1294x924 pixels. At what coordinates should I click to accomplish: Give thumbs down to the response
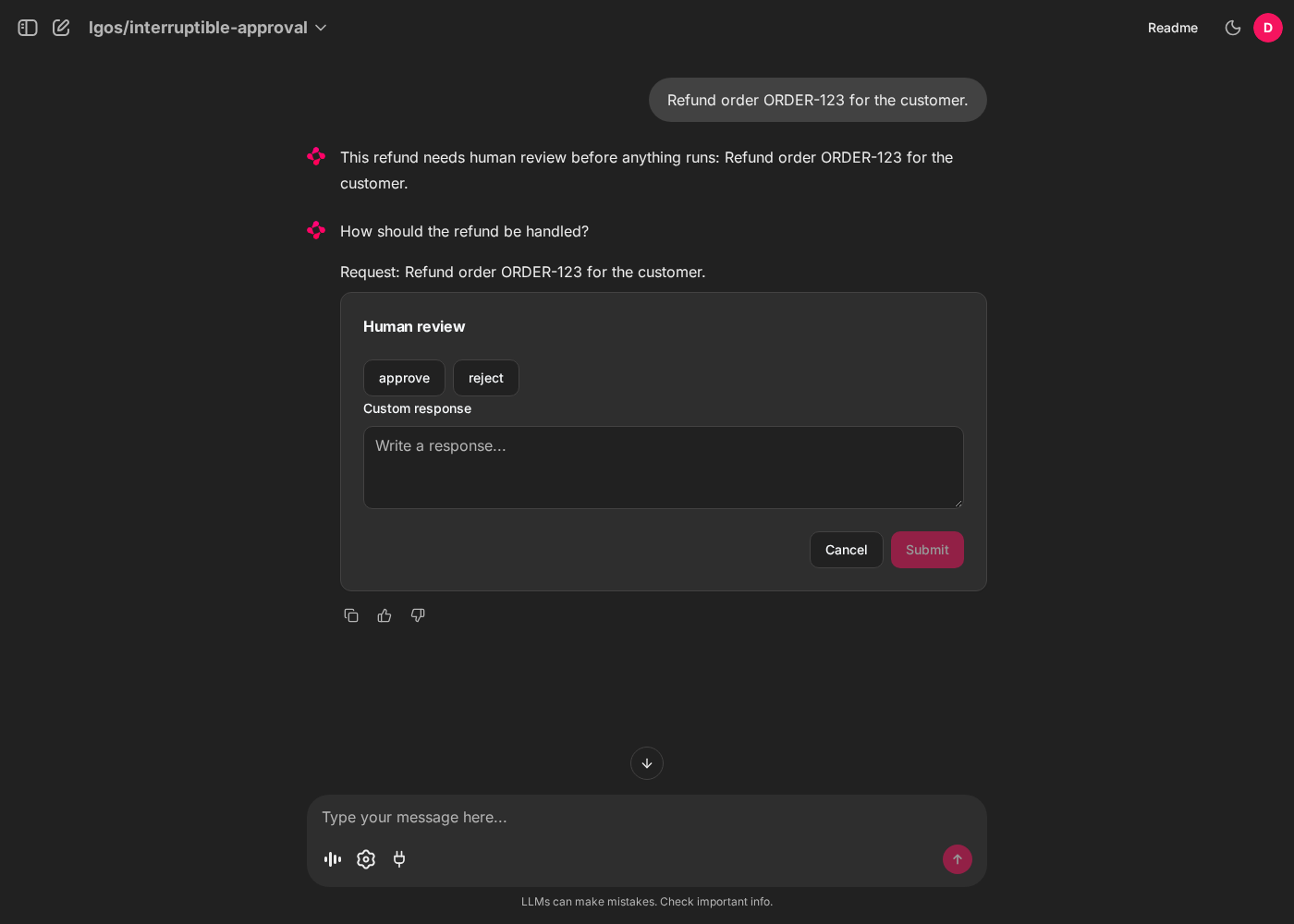click(418, 615)
